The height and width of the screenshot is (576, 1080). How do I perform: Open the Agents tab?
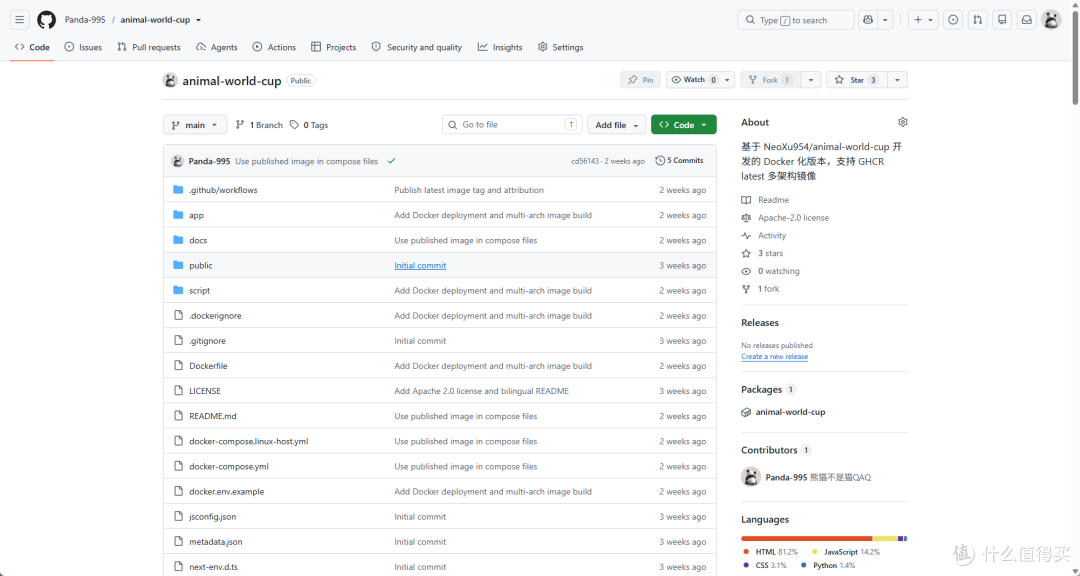pyautogui.click(x=217, y=47)
